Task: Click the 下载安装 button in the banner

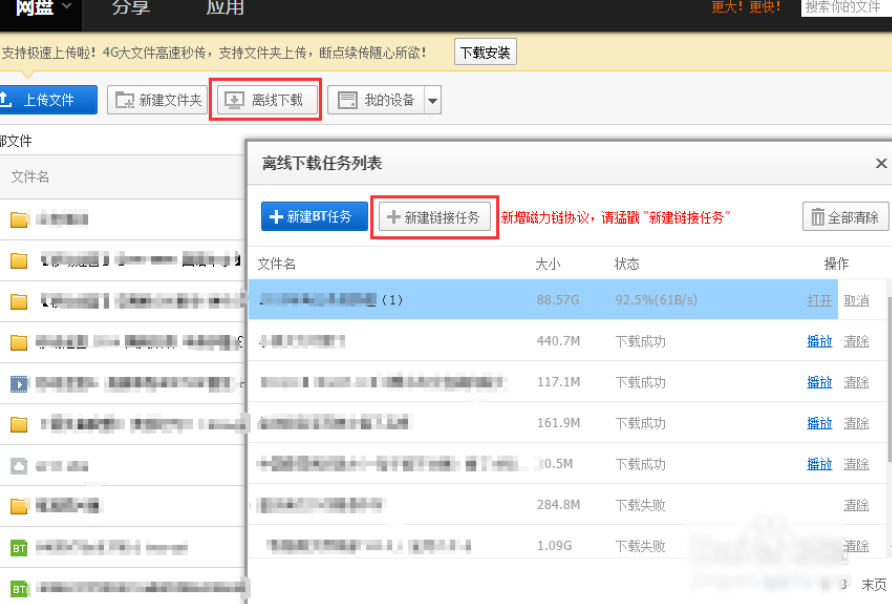Action: [x=485, y=52]
